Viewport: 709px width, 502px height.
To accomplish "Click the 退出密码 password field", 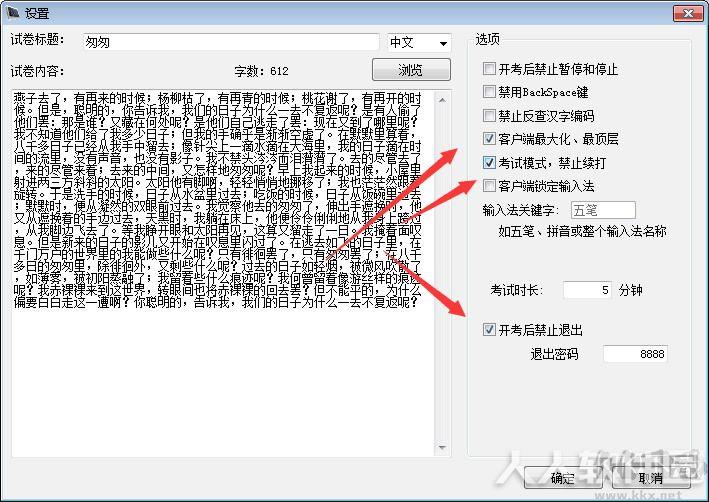I will coord(635,354).
